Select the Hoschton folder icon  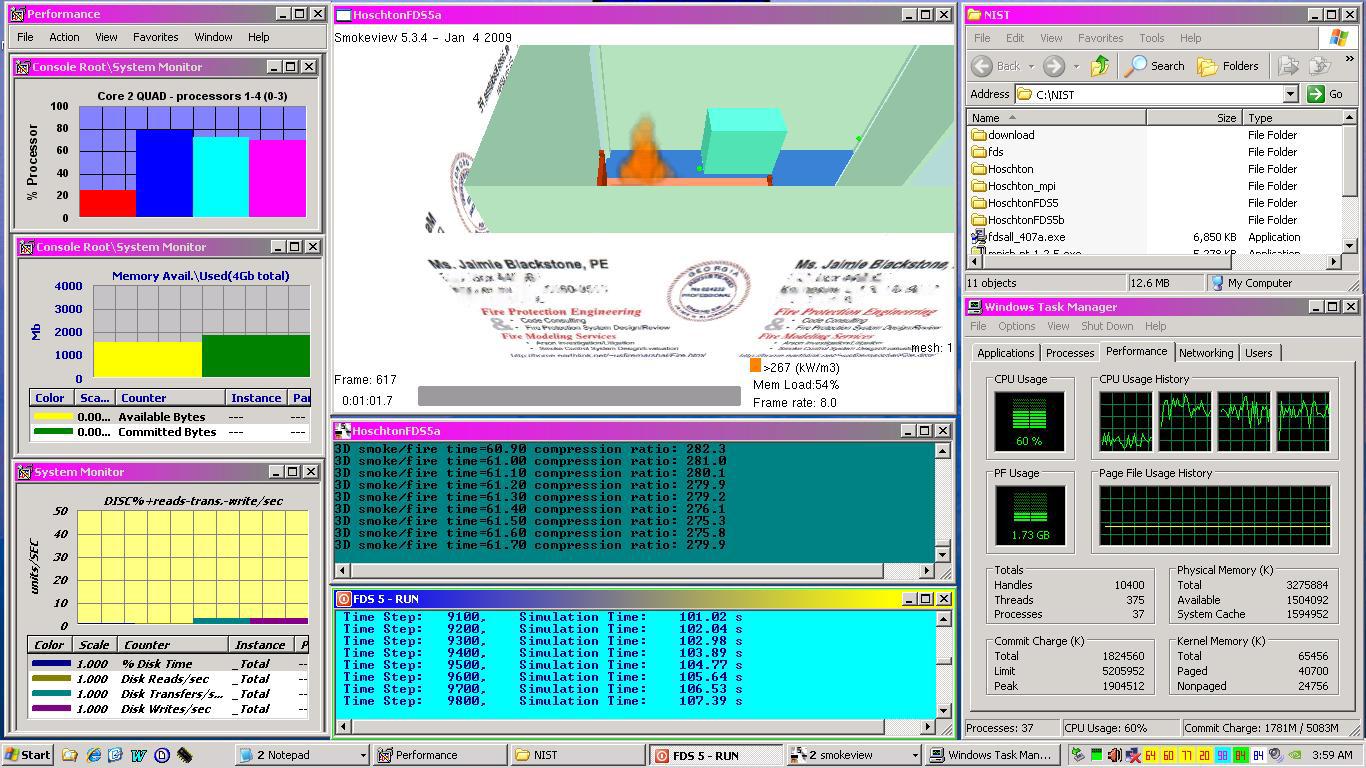(x=979, y=169)
